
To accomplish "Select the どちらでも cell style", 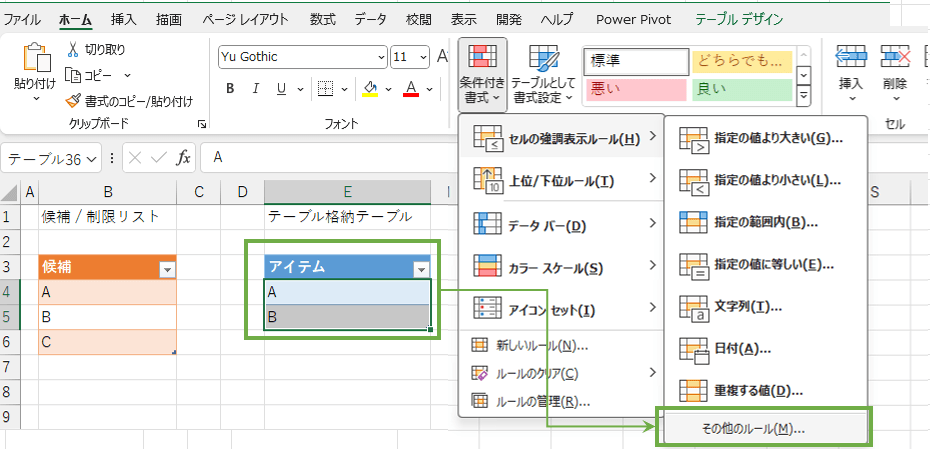I will (742, 61).
